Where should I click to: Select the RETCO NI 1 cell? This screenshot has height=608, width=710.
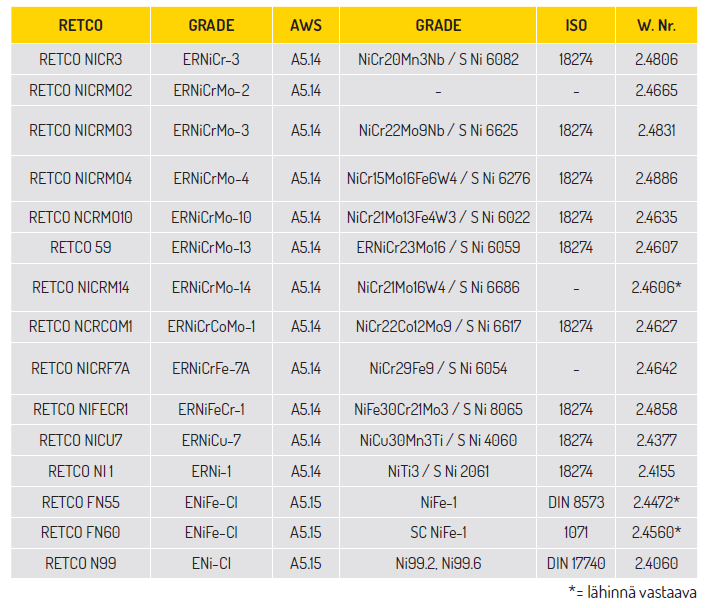click(x=81, y=472)
